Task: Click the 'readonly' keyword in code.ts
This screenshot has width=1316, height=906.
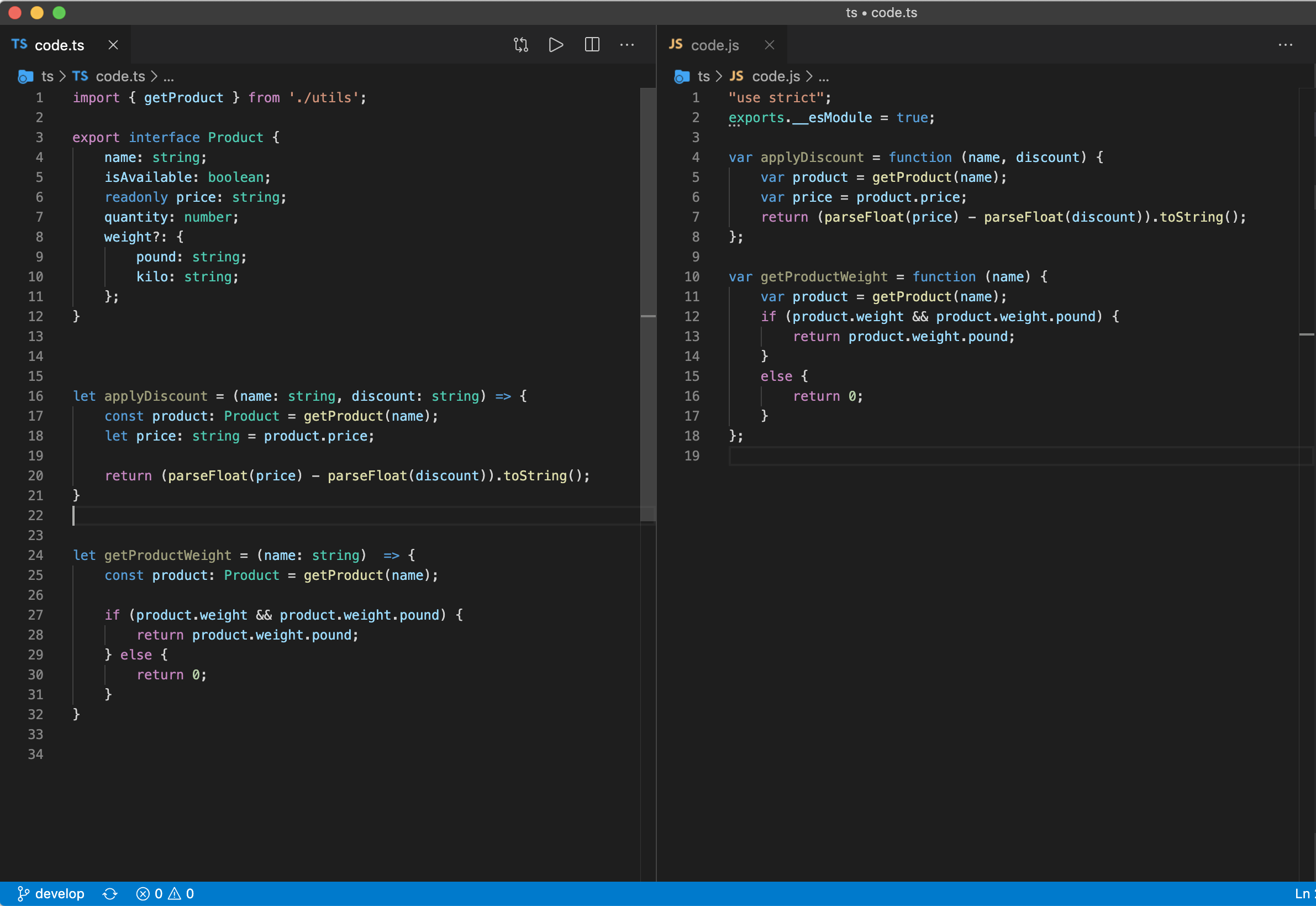Action: [x=136, y=197]
